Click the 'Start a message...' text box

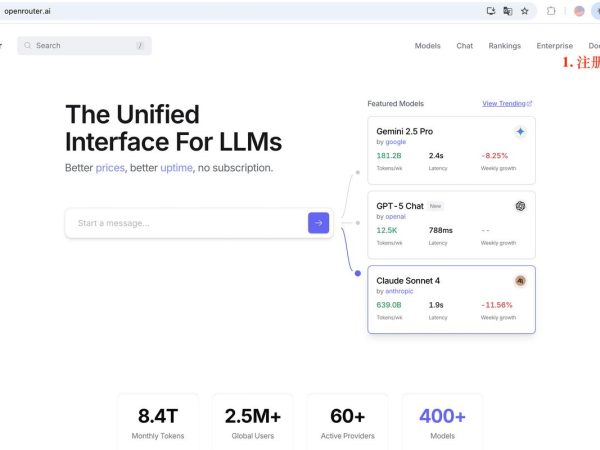click(x=186, y=223)
